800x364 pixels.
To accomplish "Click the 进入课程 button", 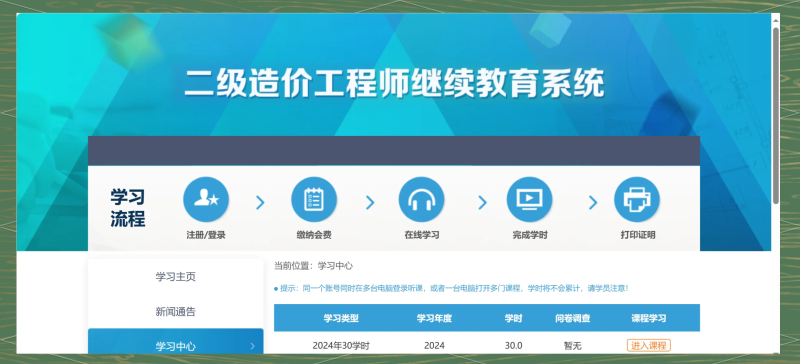I will [648, 346].
